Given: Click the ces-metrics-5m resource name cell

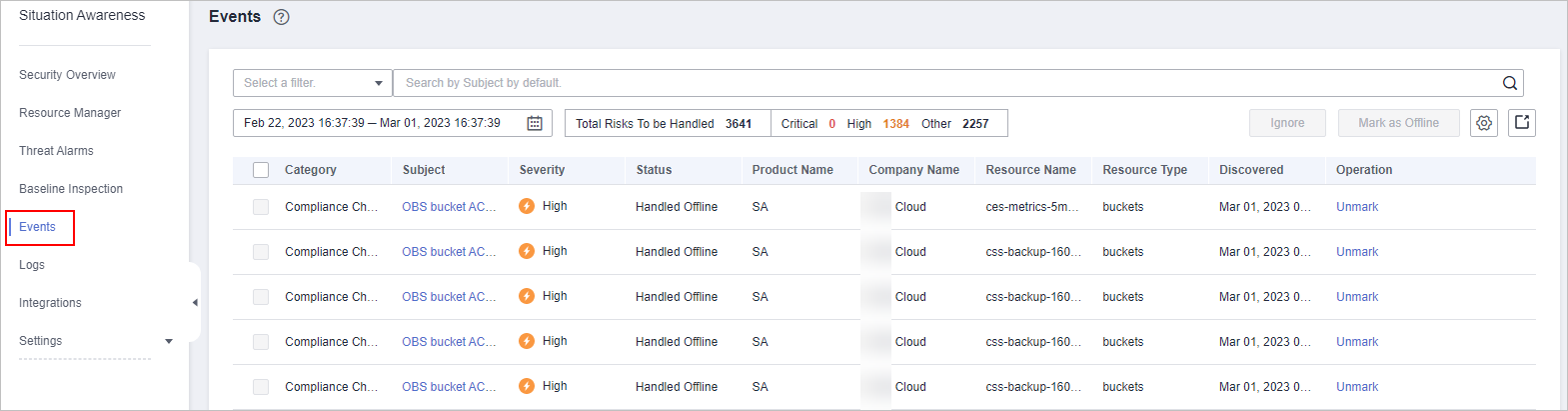Looking at the screenshot, I should tap(1032, 207).
